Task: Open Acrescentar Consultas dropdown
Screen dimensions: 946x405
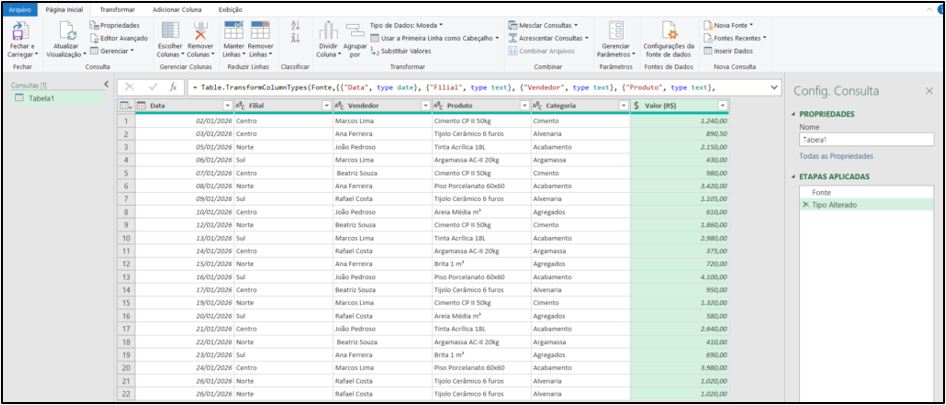Action: 548,38
